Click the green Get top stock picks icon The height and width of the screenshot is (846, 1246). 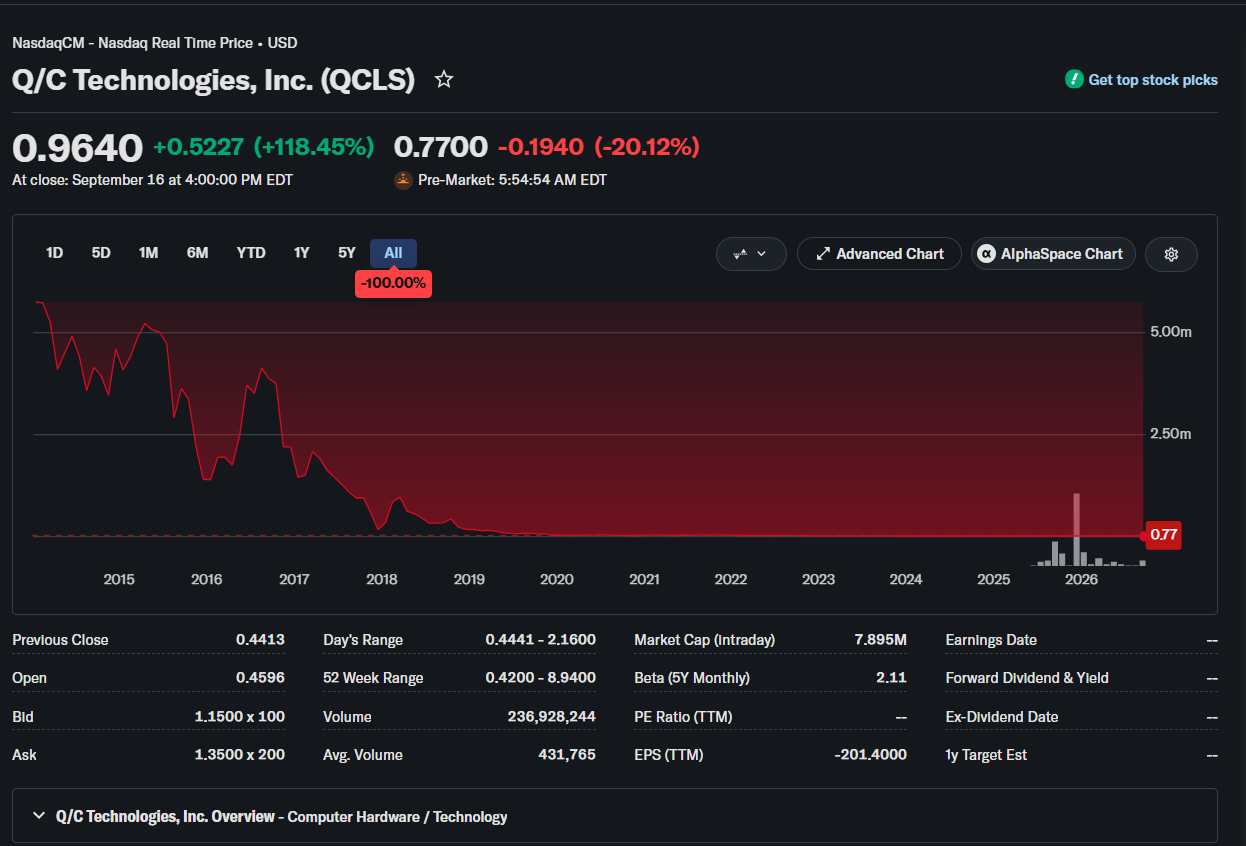[1074, 79]
